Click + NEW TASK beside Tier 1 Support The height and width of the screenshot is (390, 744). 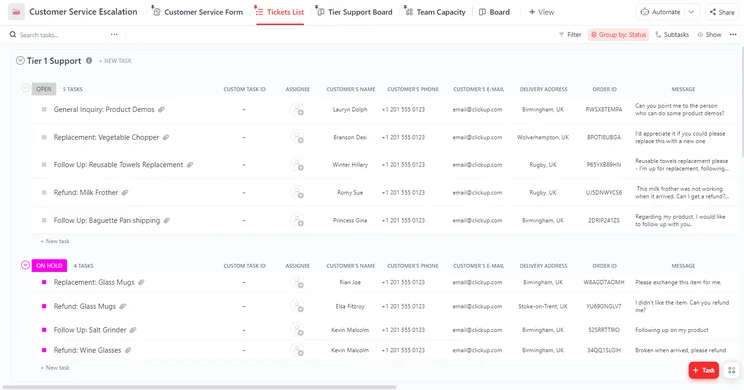coord(115,61)
